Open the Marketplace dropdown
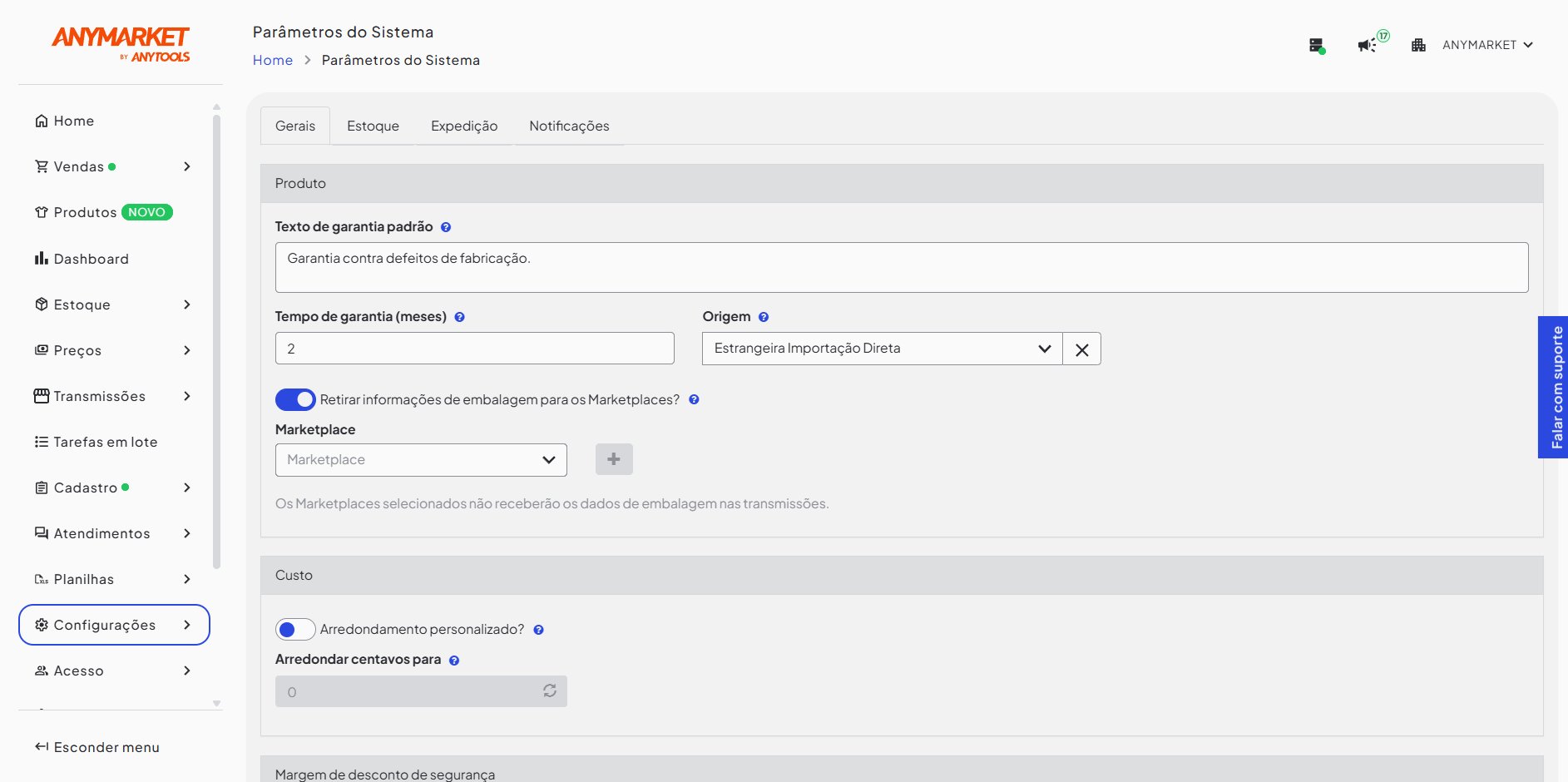 (x=421, y=460)
